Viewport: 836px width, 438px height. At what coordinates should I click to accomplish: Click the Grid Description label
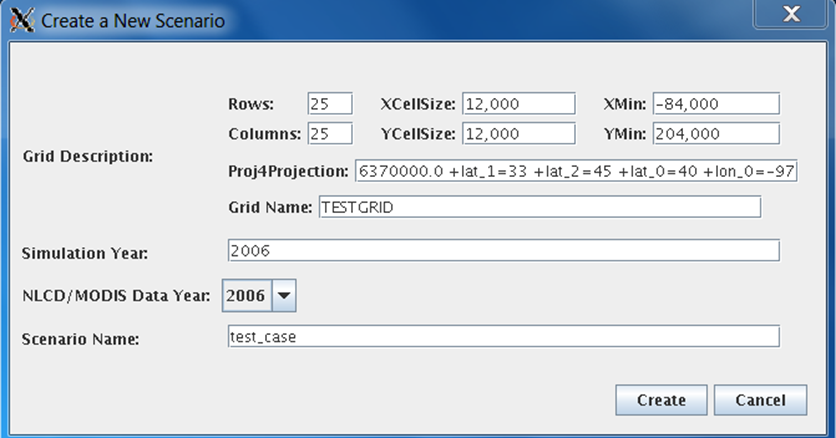pyautogui.click(x=88, y=157)
